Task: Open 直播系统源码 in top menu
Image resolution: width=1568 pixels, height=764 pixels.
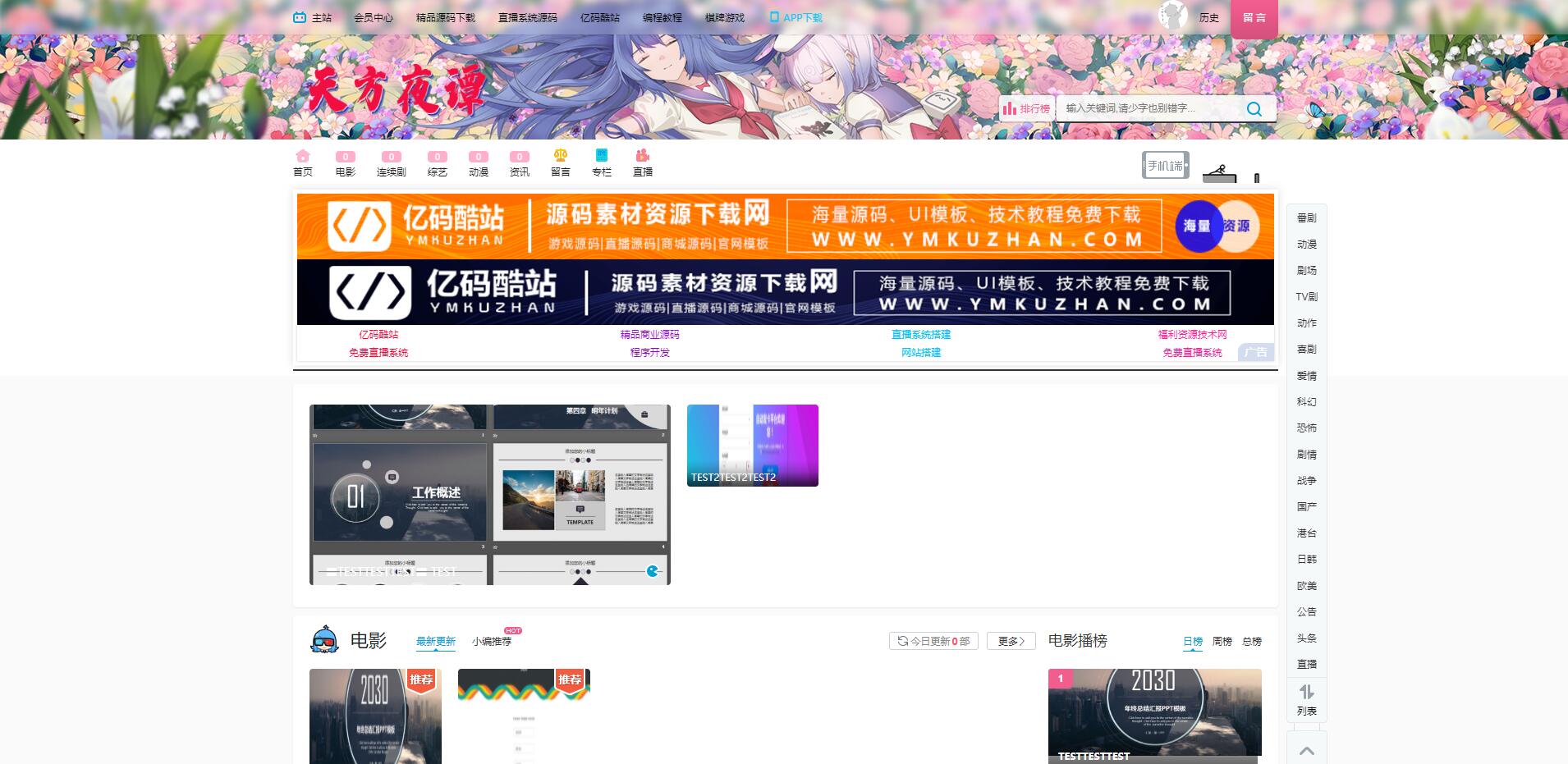Action: pyautogui.click(x=528, y=17)
